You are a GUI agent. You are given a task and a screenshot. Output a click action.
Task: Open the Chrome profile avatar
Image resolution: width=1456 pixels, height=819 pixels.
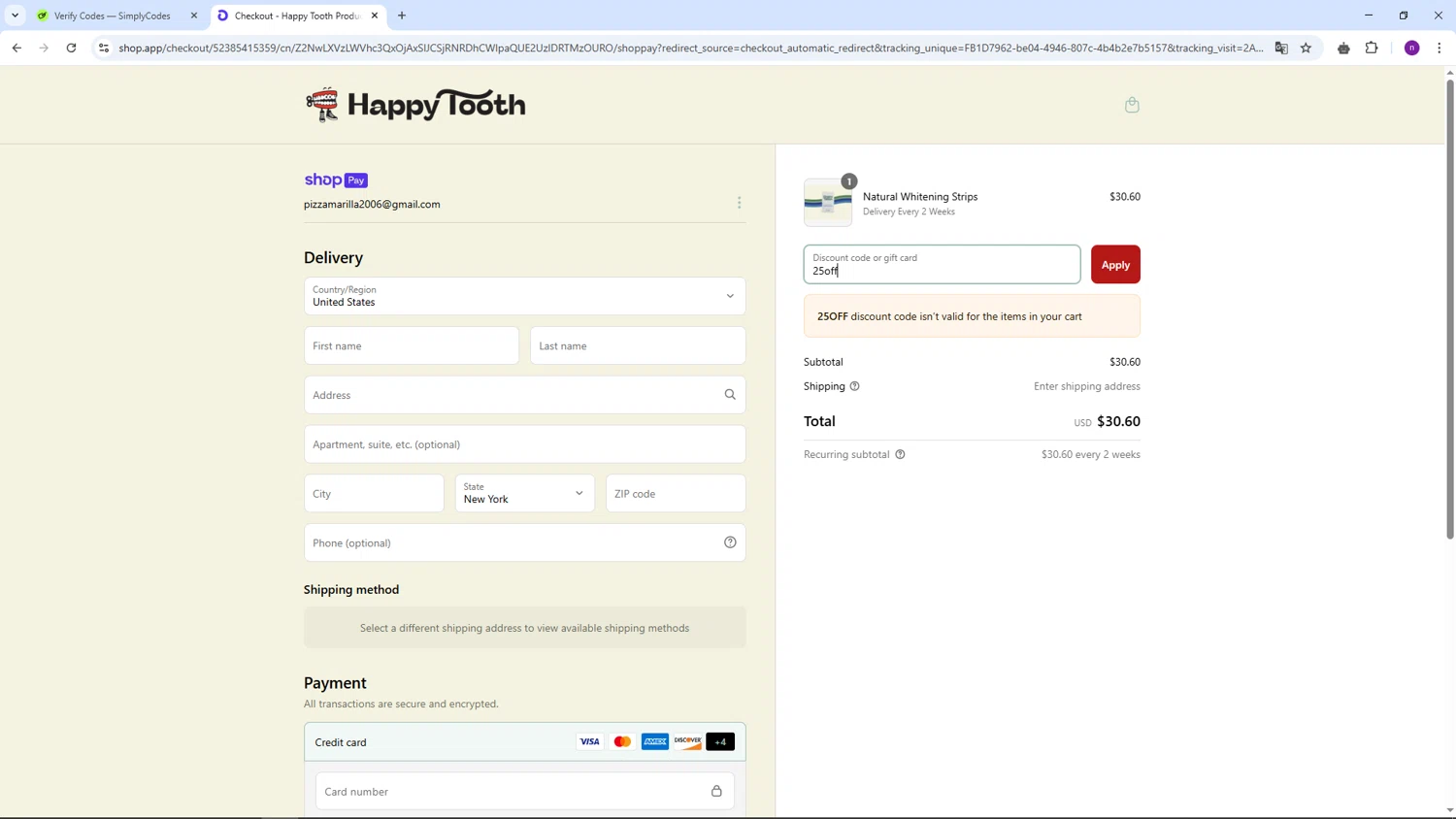click(x=1412, y=48)
